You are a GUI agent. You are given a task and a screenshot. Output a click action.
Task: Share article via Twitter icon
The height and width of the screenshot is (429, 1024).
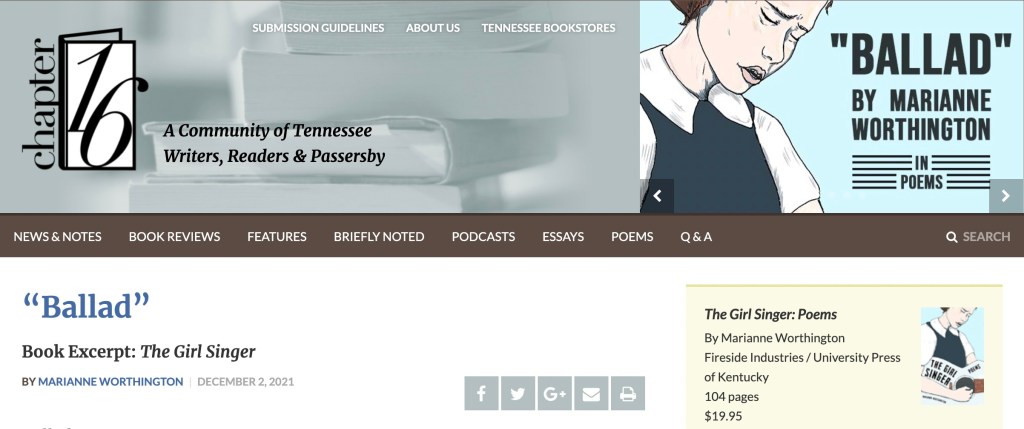[518, 393]
